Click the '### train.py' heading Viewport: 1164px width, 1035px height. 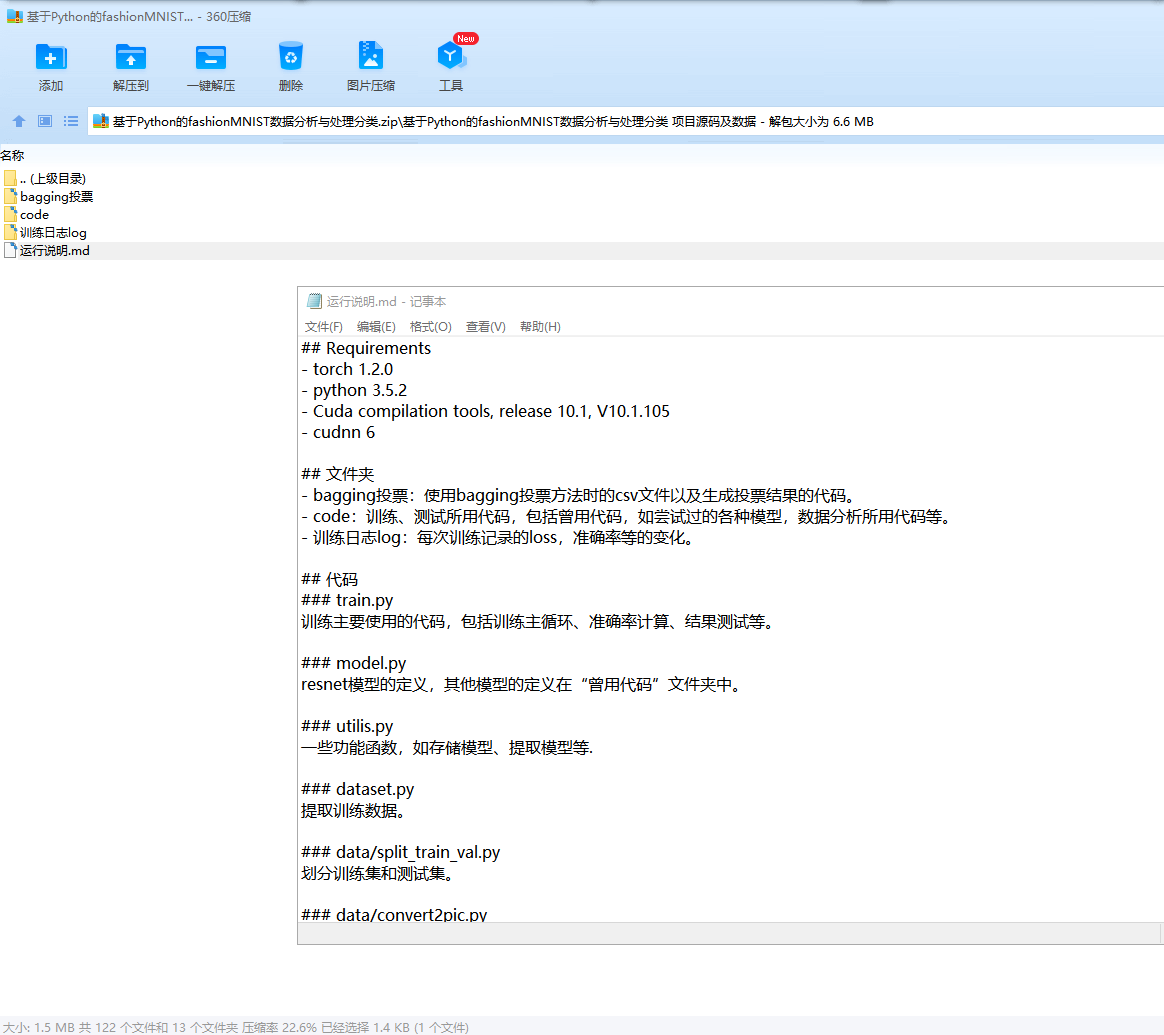347,600
